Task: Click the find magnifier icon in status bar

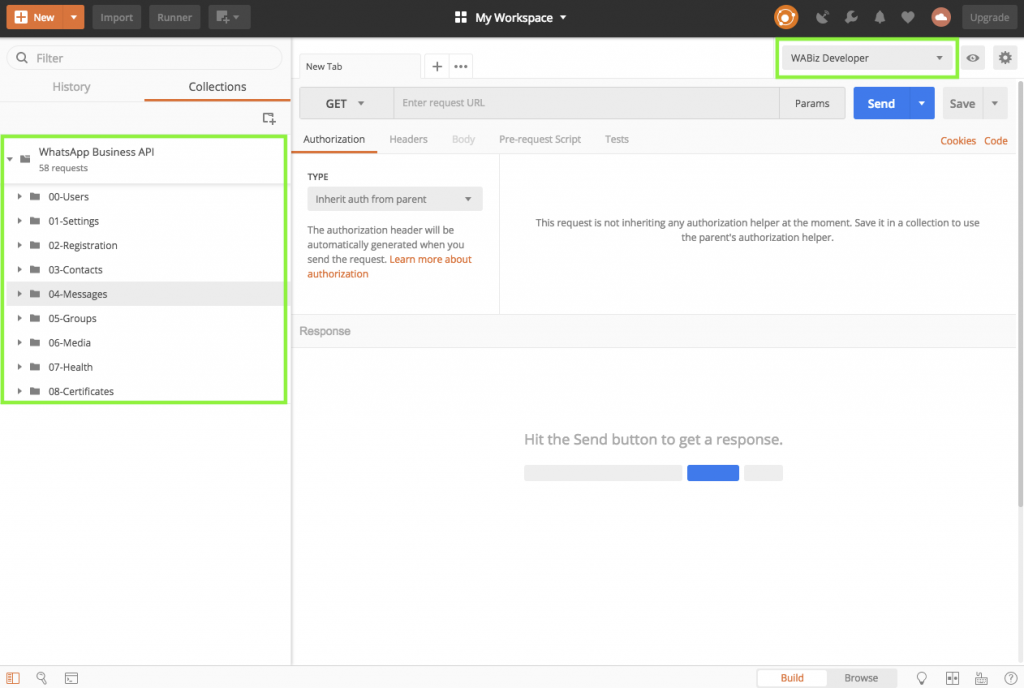Action: click(41, 678)
